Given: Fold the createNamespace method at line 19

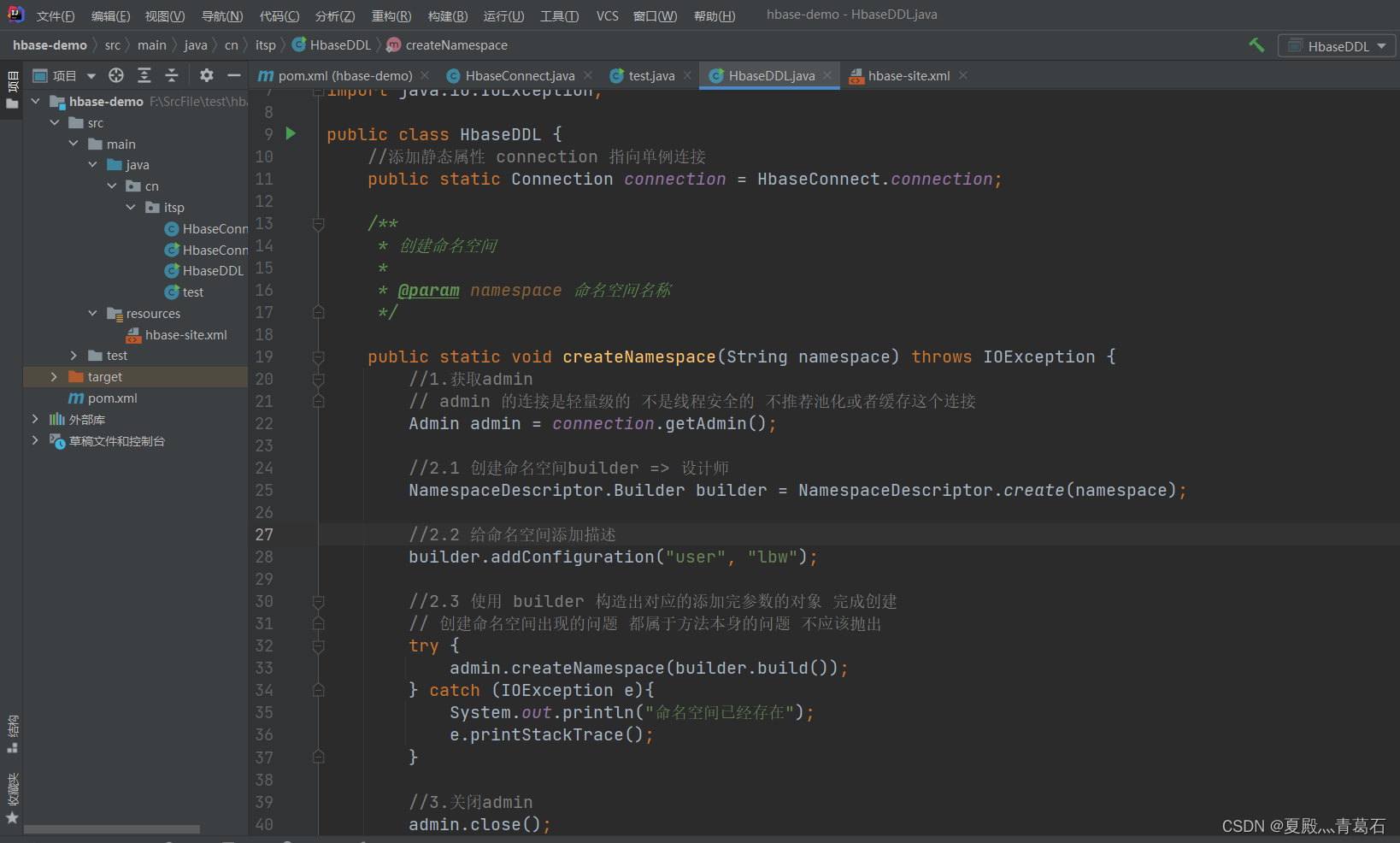Looking at the screenshot, I should pos(318,357).
